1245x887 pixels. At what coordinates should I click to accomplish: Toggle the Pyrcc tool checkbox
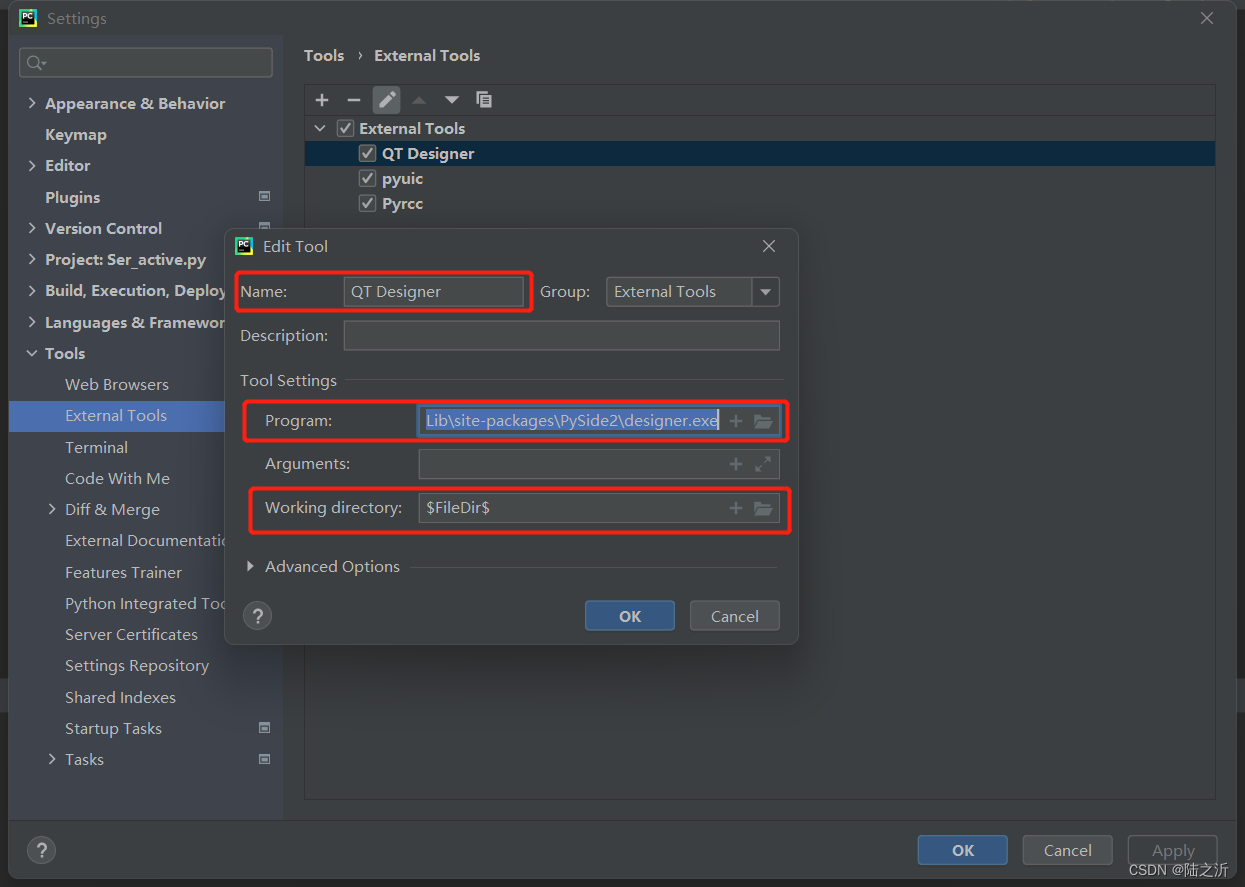pyautogui.click(x=367, y=203)
